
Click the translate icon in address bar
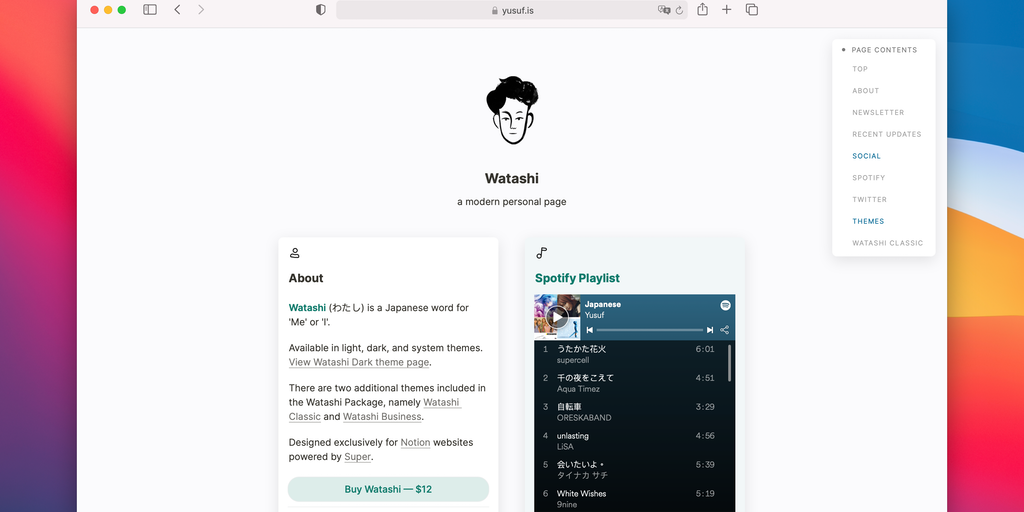coord(664,10)
